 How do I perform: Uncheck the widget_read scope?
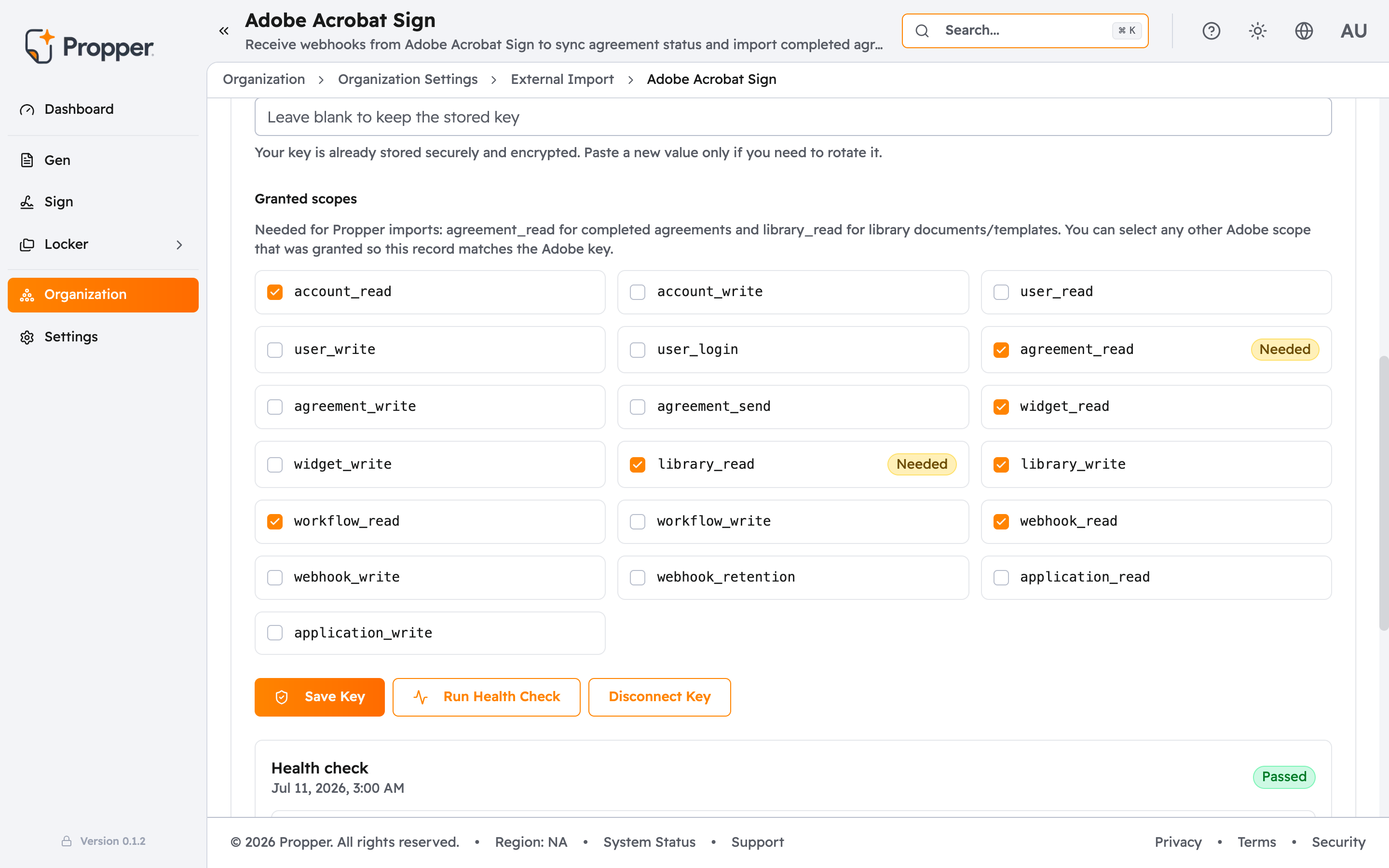point(1001,407)
